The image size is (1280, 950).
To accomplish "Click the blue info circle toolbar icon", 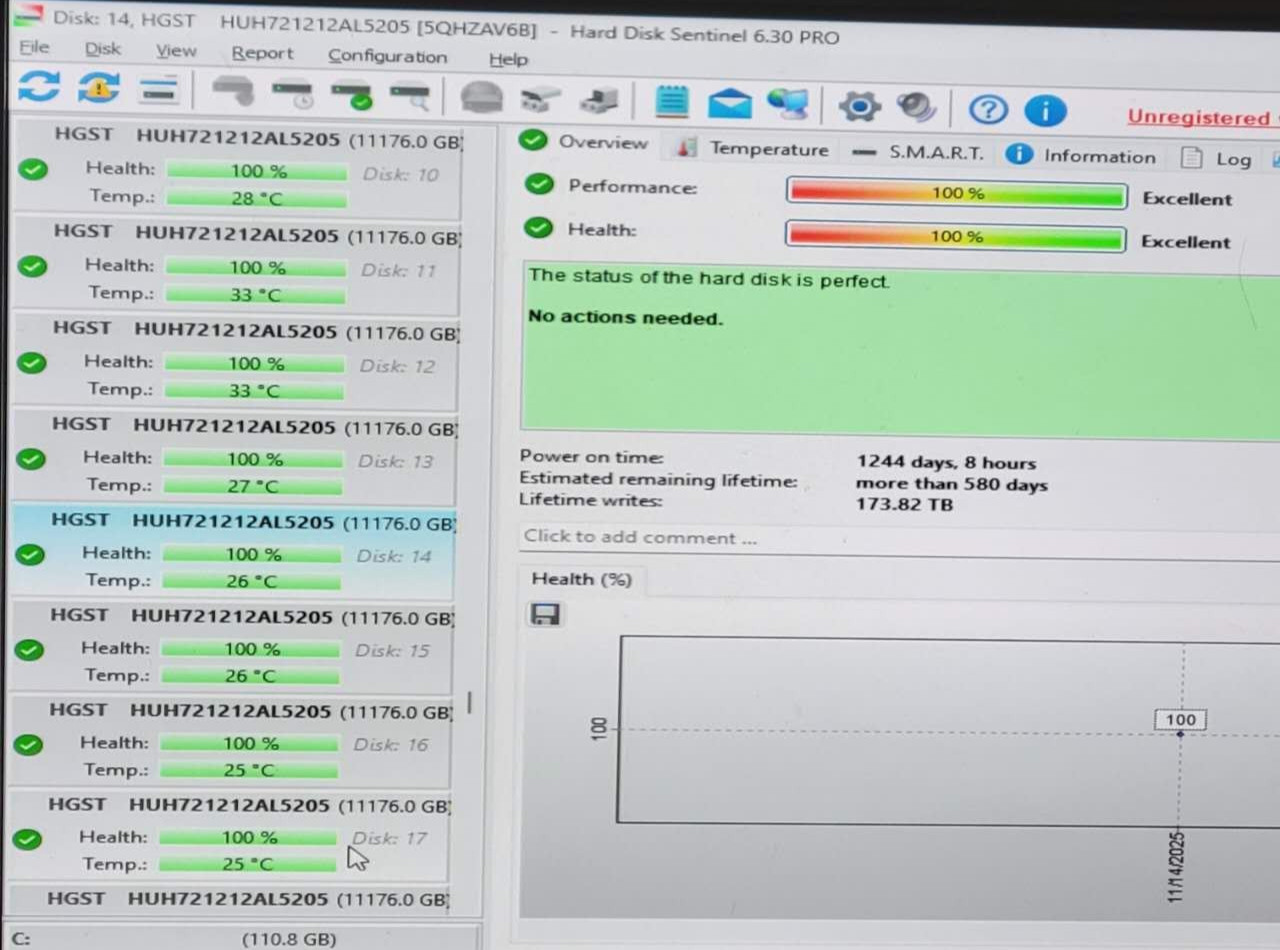I will (1045, 110).
